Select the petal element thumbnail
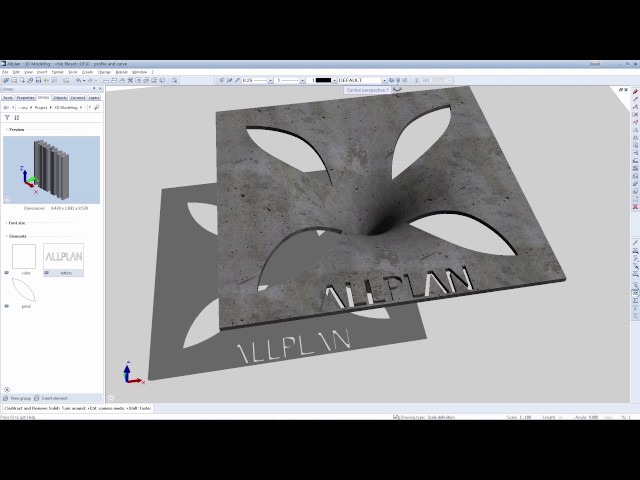This screenshot has width=640, height=480. tap(24, 290)
